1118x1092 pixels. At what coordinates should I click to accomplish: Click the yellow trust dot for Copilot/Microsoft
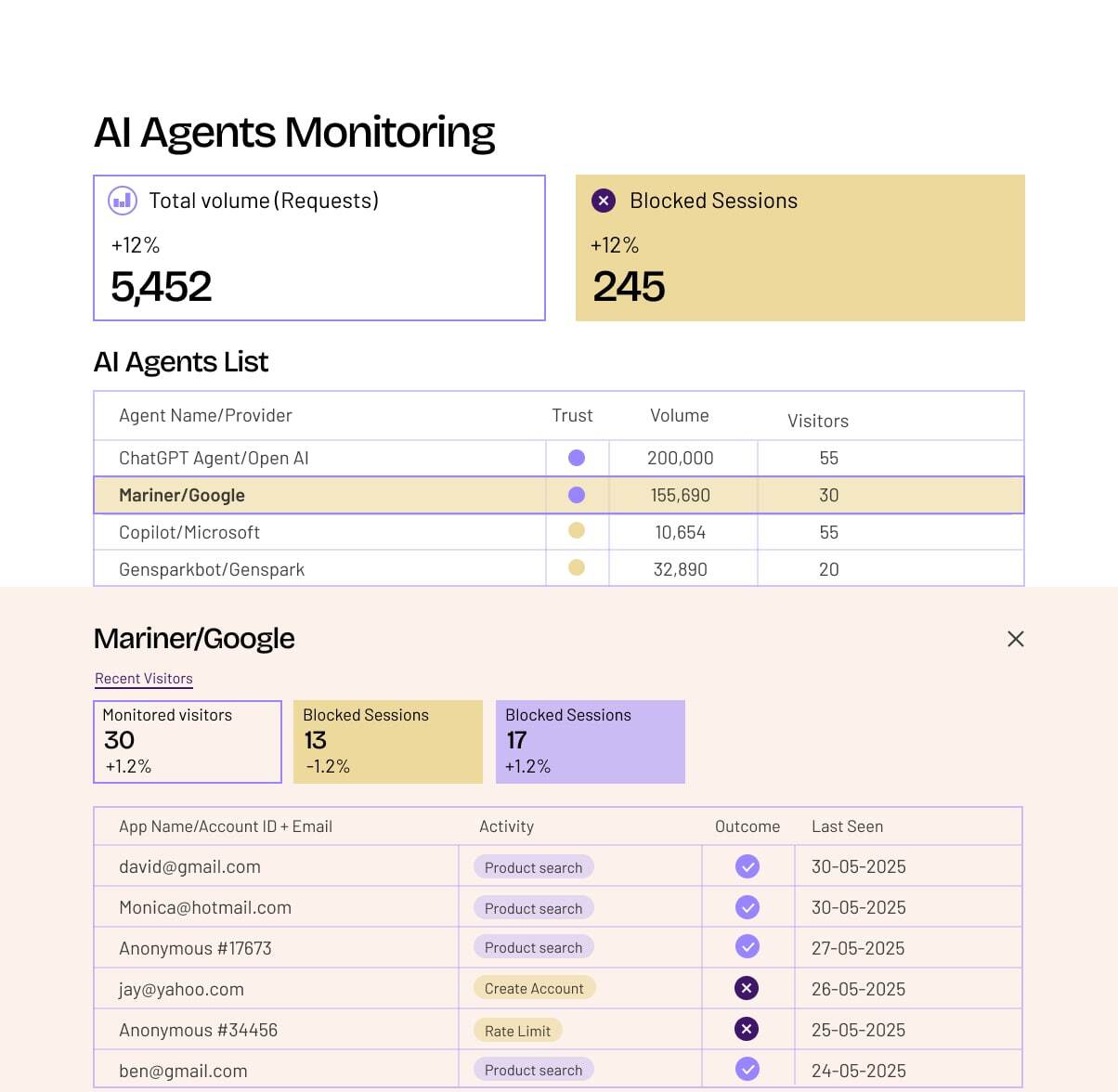point(577,531)
